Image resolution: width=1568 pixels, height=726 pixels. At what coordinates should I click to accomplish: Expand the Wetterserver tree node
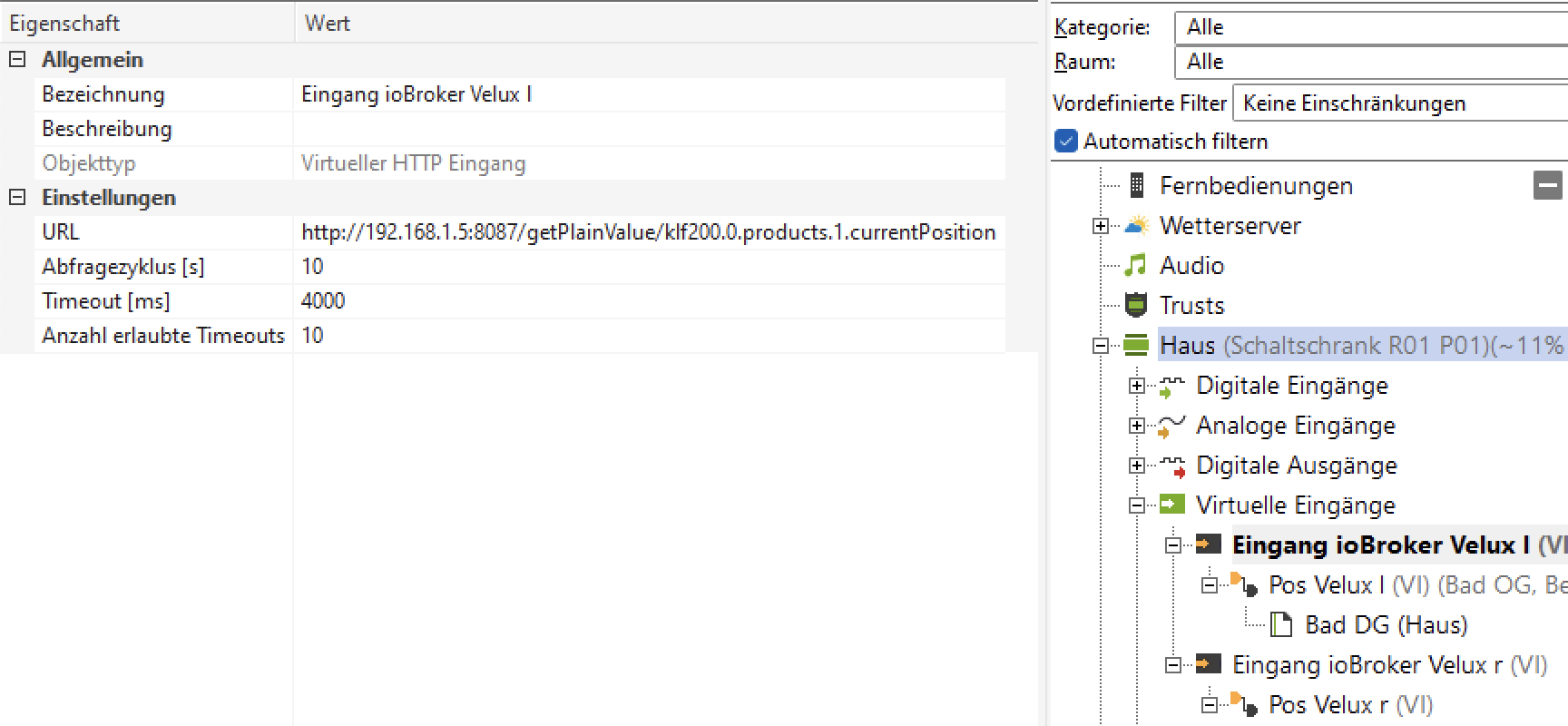[1101, 226]
